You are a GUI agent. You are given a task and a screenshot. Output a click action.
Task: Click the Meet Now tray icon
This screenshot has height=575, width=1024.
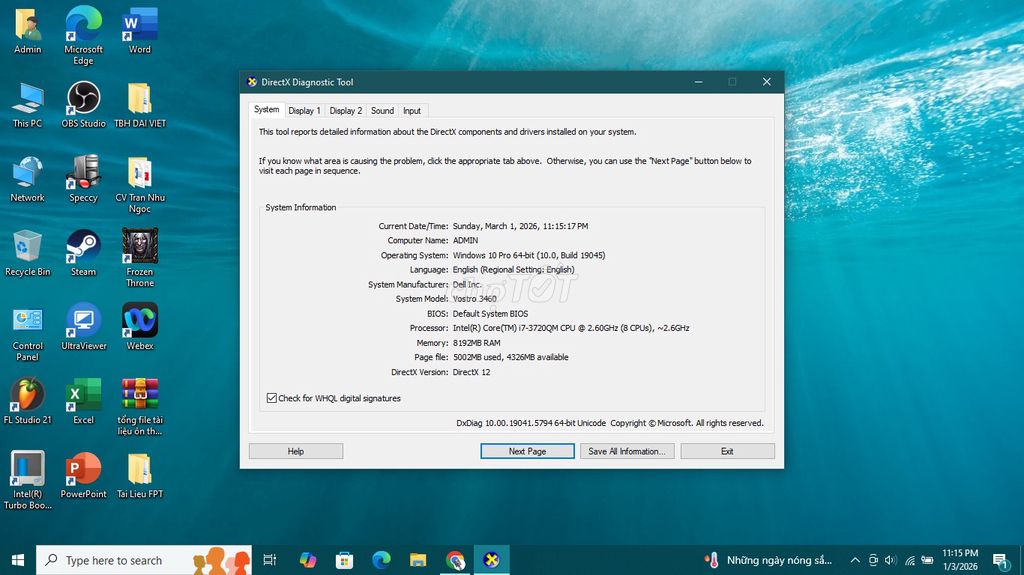(873, 560)
